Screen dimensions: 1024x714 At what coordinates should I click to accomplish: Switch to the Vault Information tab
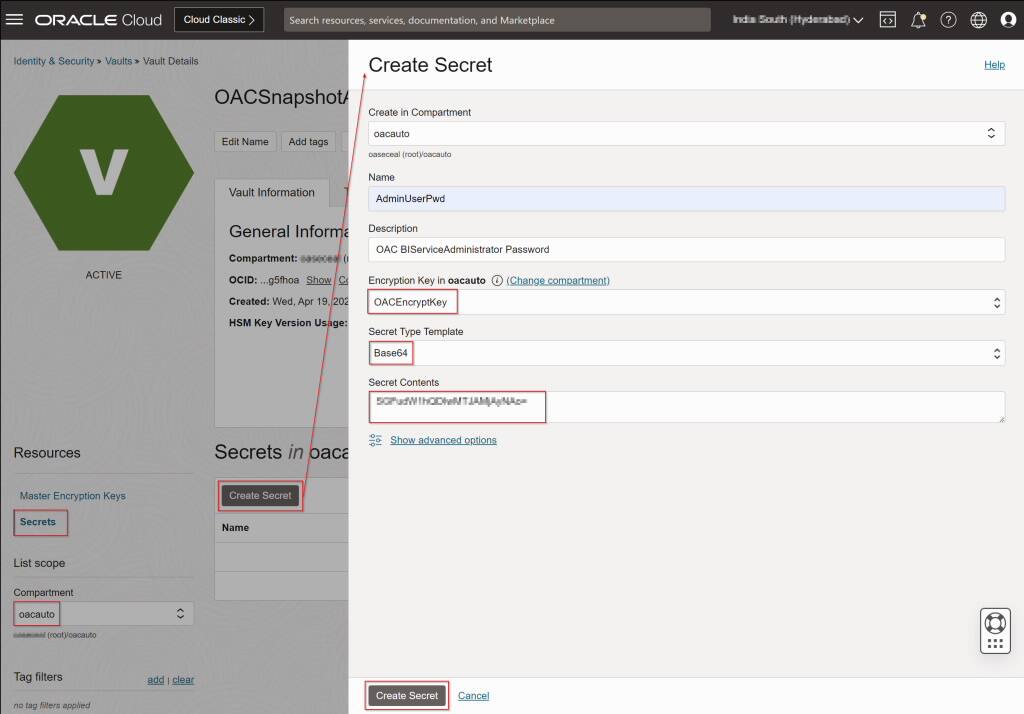pyautogui.click(x=274, y=192)
